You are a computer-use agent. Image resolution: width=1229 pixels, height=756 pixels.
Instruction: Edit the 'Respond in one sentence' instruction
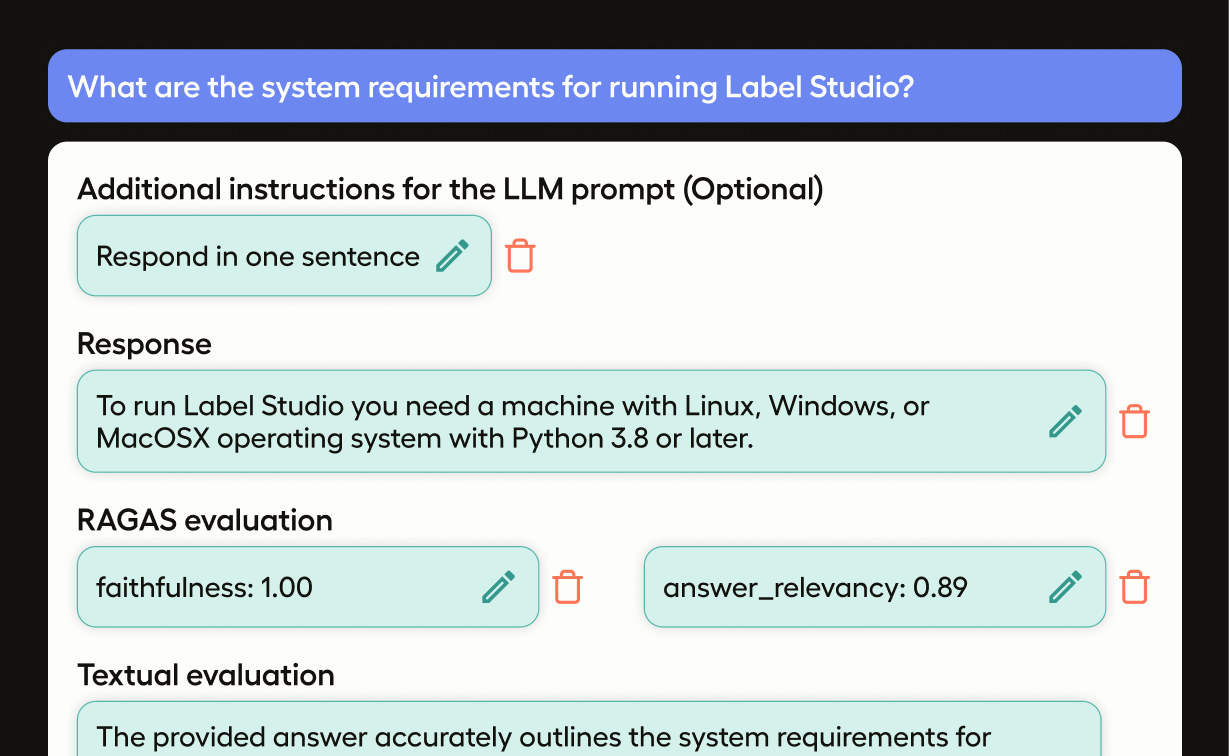[453, 256]
